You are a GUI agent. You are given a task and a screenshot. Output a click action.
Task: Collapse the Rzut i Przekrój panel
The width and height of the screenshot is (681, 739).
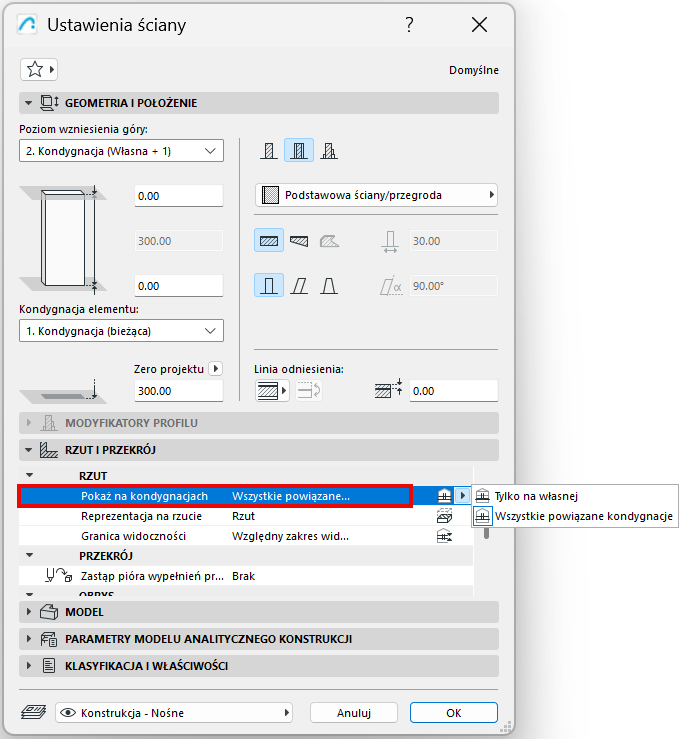(28, 450)
